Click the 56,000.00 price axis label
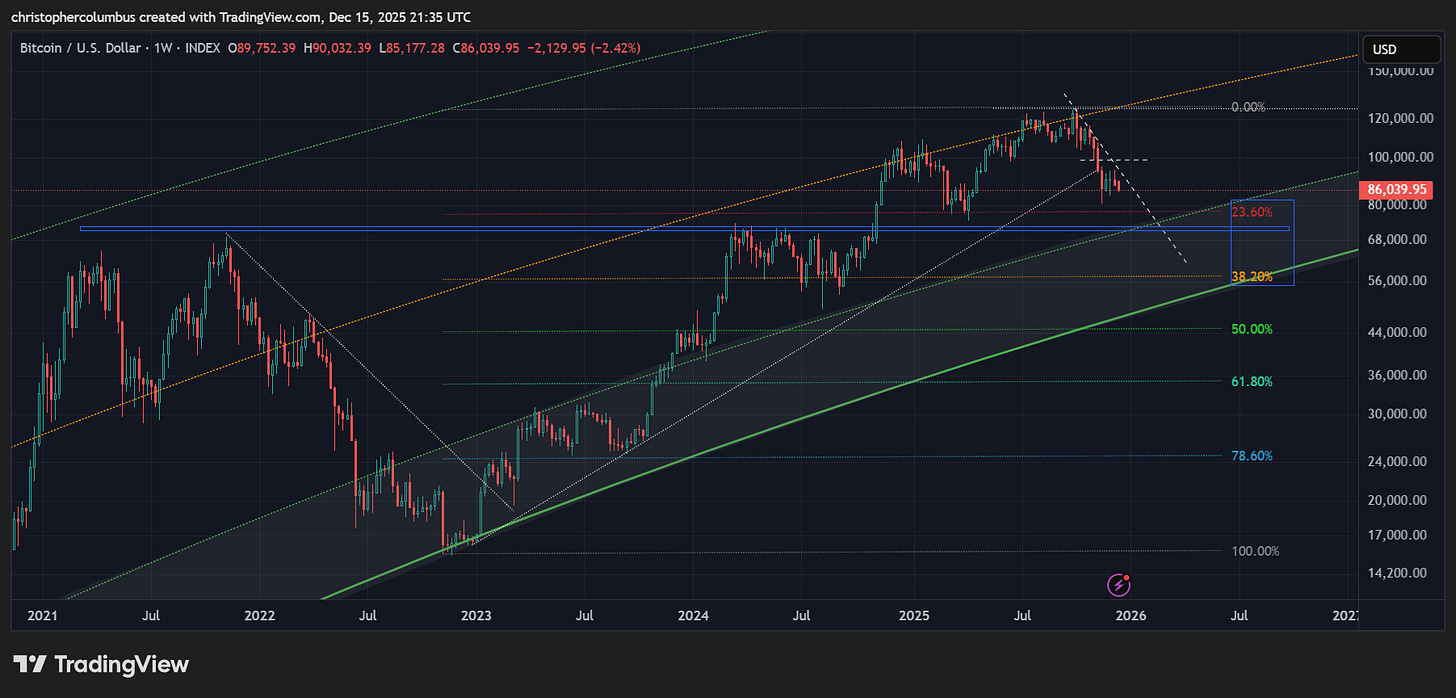 click(1400, 281)
